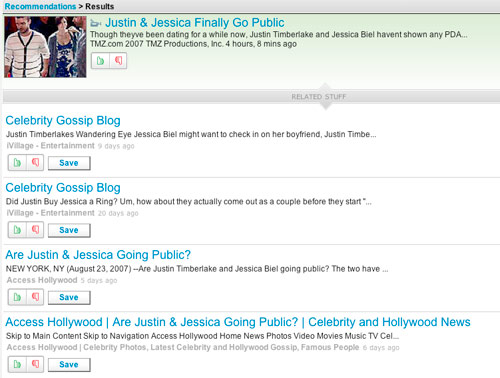
Task: Save the 20 days ago Celebrity Gossip Blog result
Action: pos(69,230)
